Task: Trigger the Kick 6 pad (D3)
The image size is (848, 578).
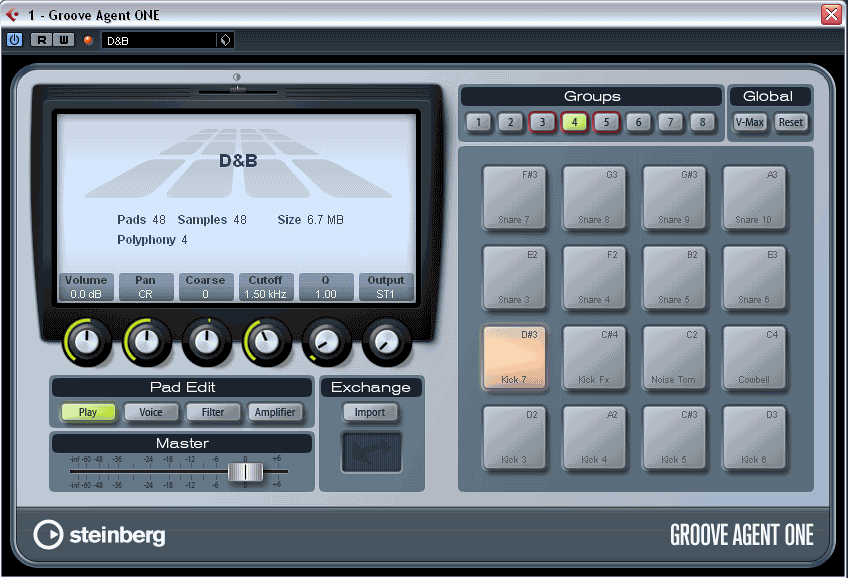Action: [x=754, y=437]
